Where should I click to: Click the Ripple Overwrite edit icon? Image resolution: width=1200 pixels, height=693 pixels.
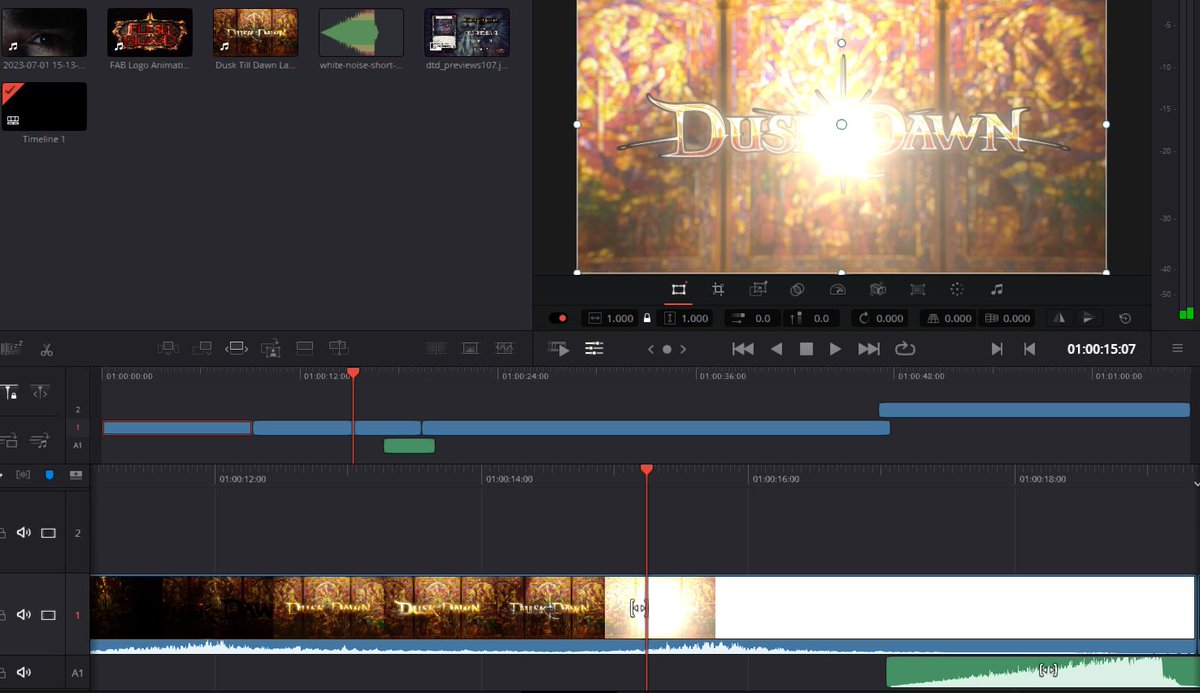click(x=236, y=348)
